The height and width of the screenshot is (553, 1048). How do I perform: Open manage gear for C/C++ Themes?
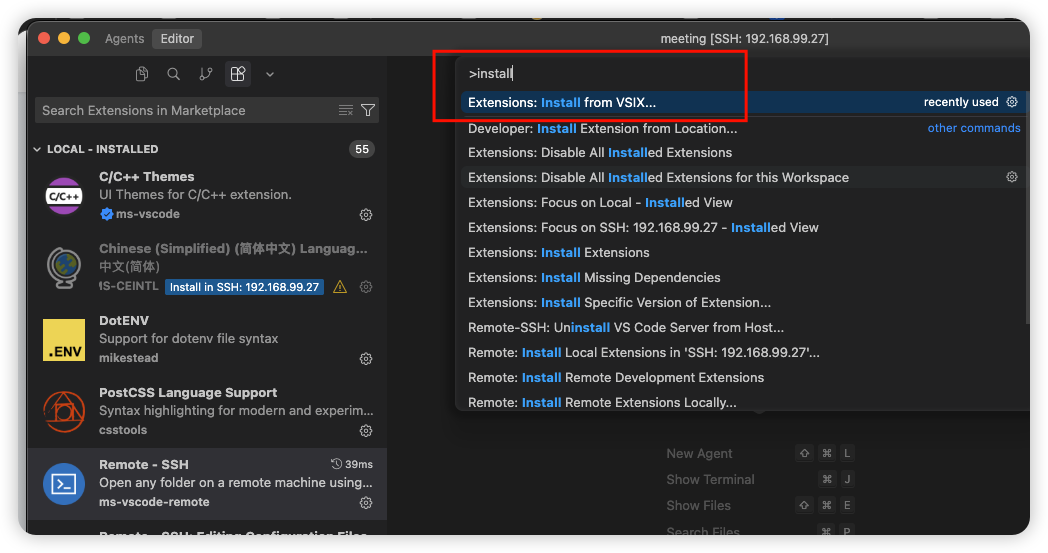(366, 215)
